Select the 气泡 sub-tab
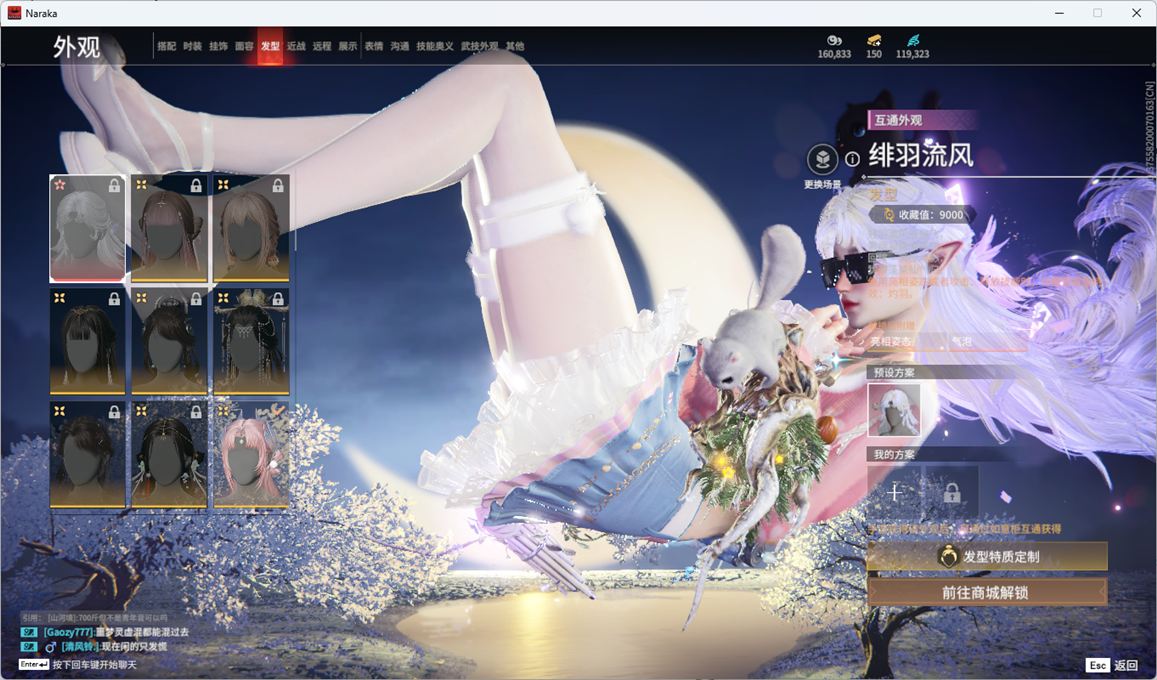This screenshot has height=680, width=1157. pyautogui.click(x=961, y=341)
